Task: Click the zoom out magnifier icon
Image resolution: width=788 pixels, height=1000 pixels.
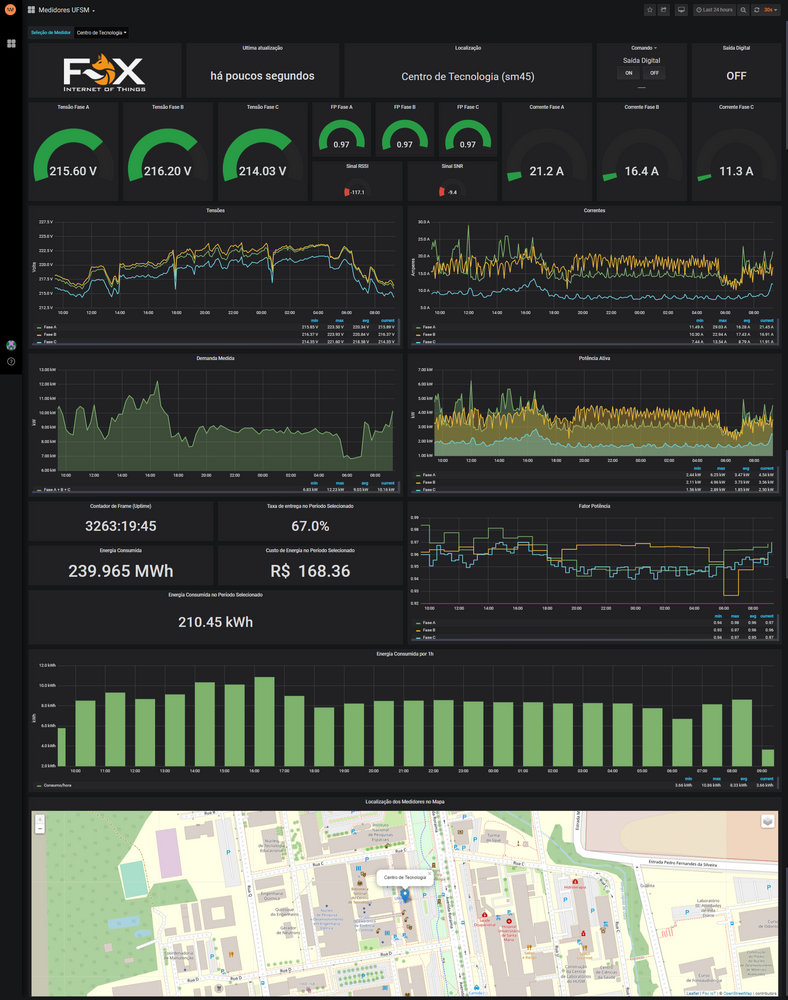Action: (743, 10)
